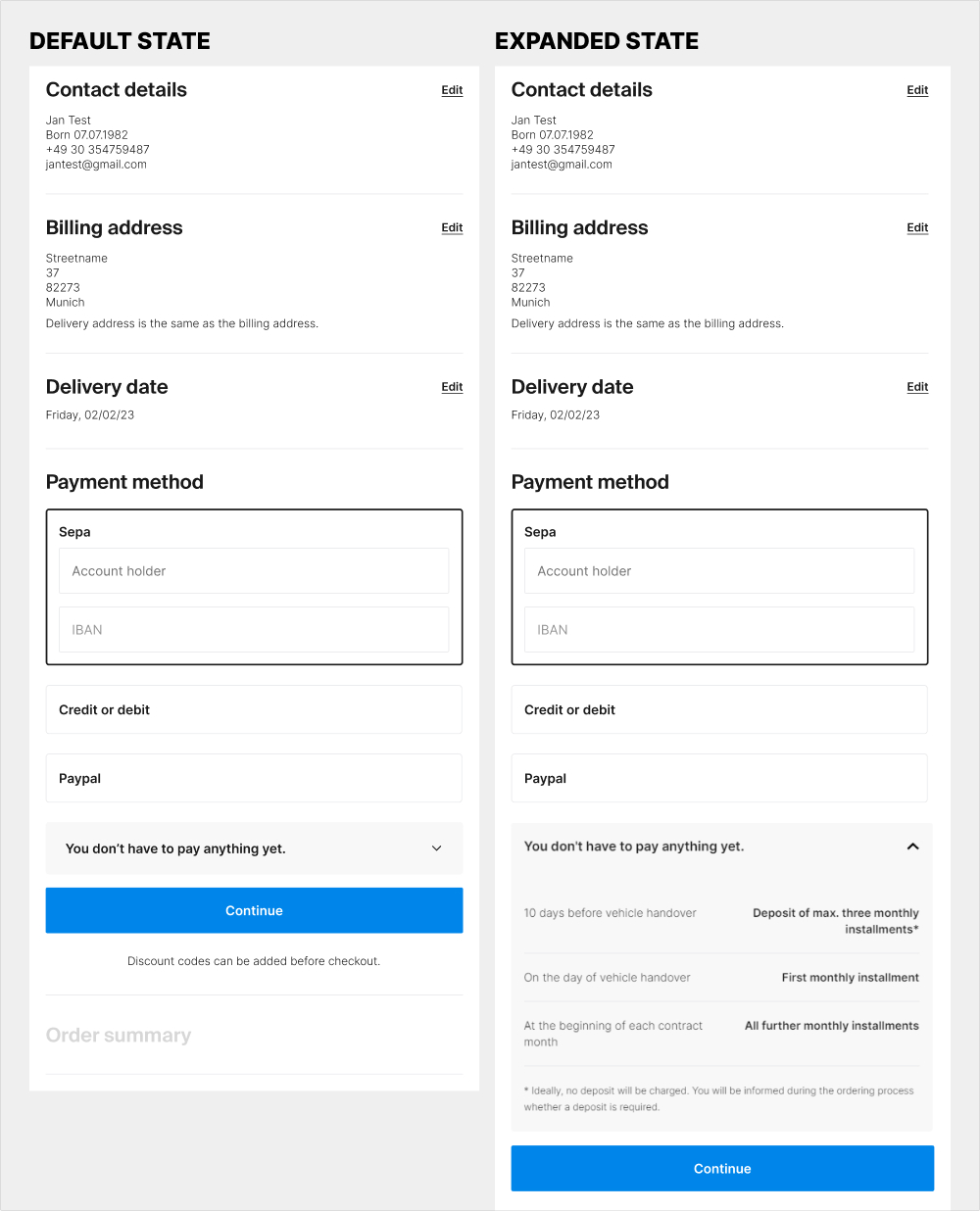This screenshot has height=1211, width=980.
Task: Edit Delivery date in the expanded state panel
Action: 917,387
